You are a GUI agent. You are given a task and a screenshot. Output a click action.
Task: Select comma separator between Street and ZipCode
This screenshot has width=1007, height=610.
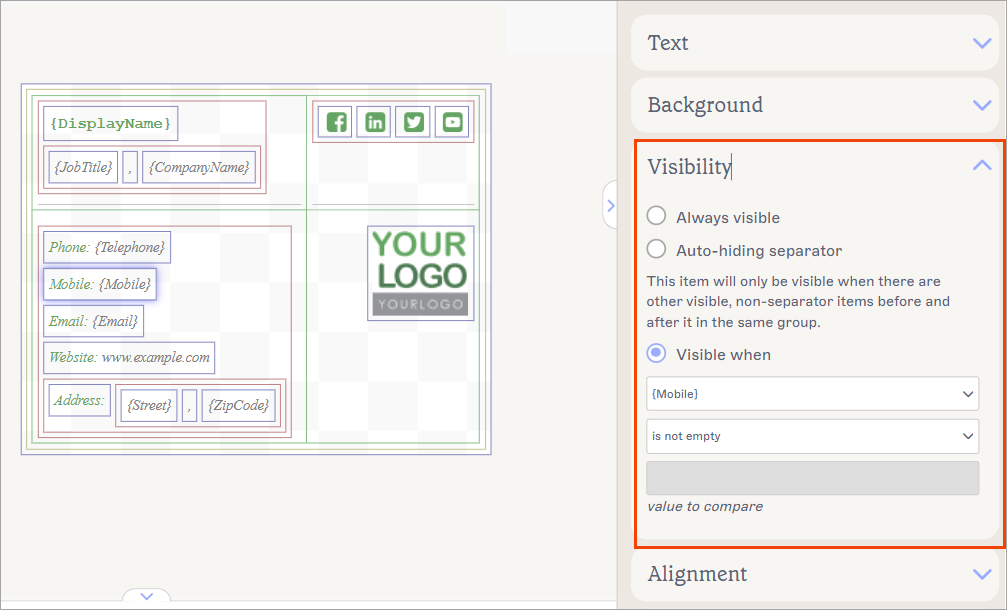189,405
